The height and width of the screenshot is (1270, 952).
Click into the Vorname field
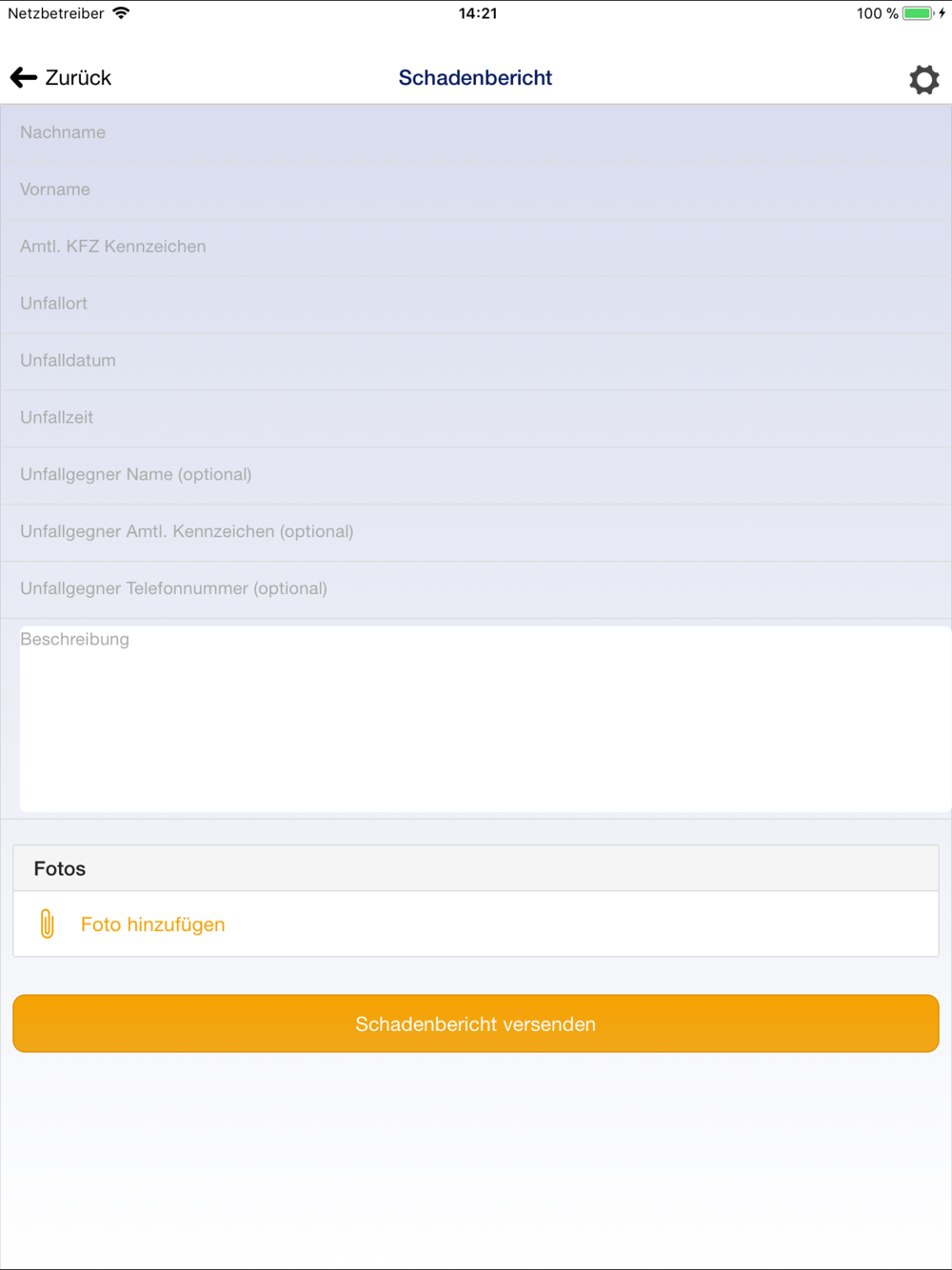point(476,189)
